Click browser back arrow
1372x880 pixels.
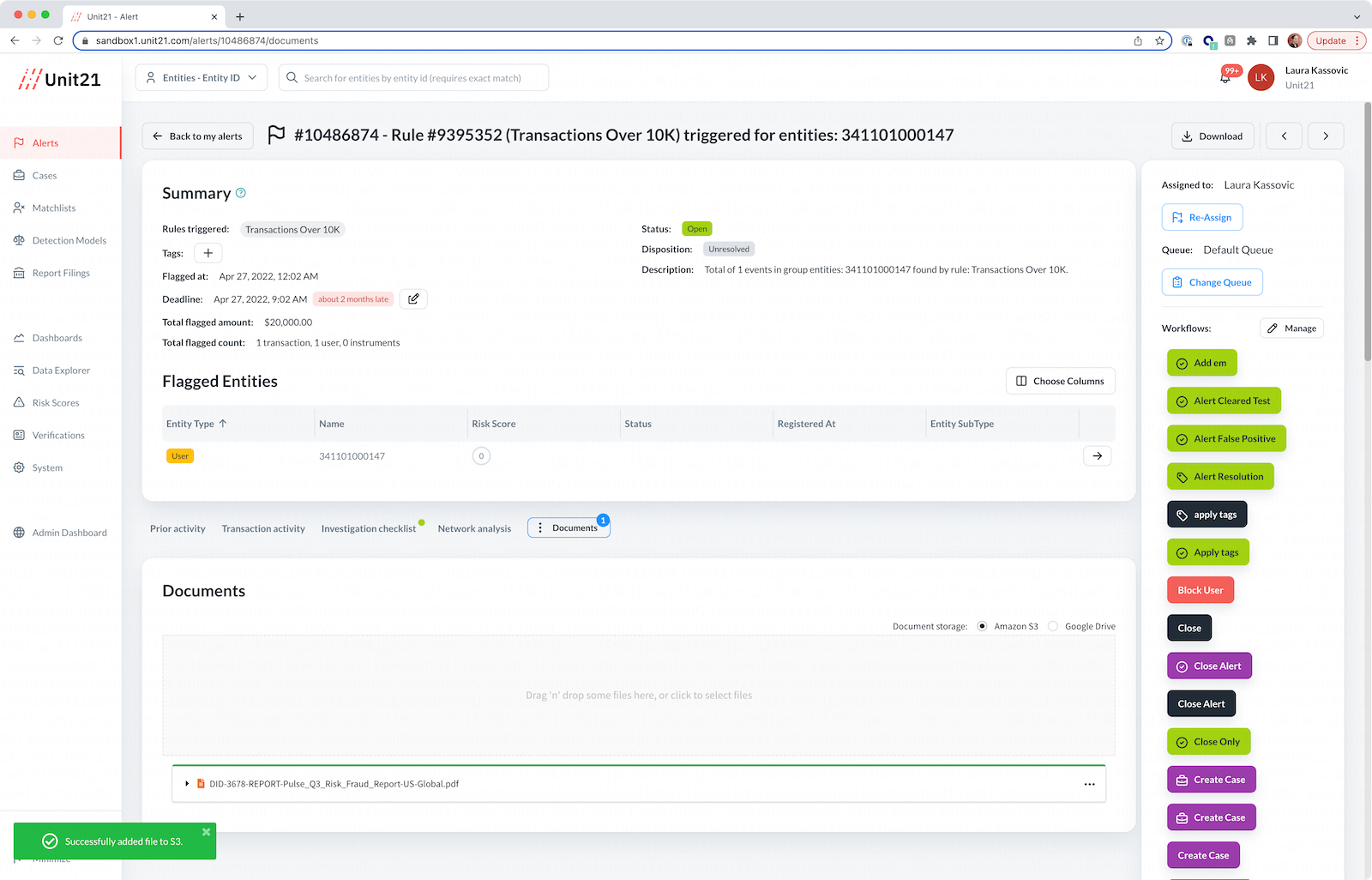pos(15,40)
